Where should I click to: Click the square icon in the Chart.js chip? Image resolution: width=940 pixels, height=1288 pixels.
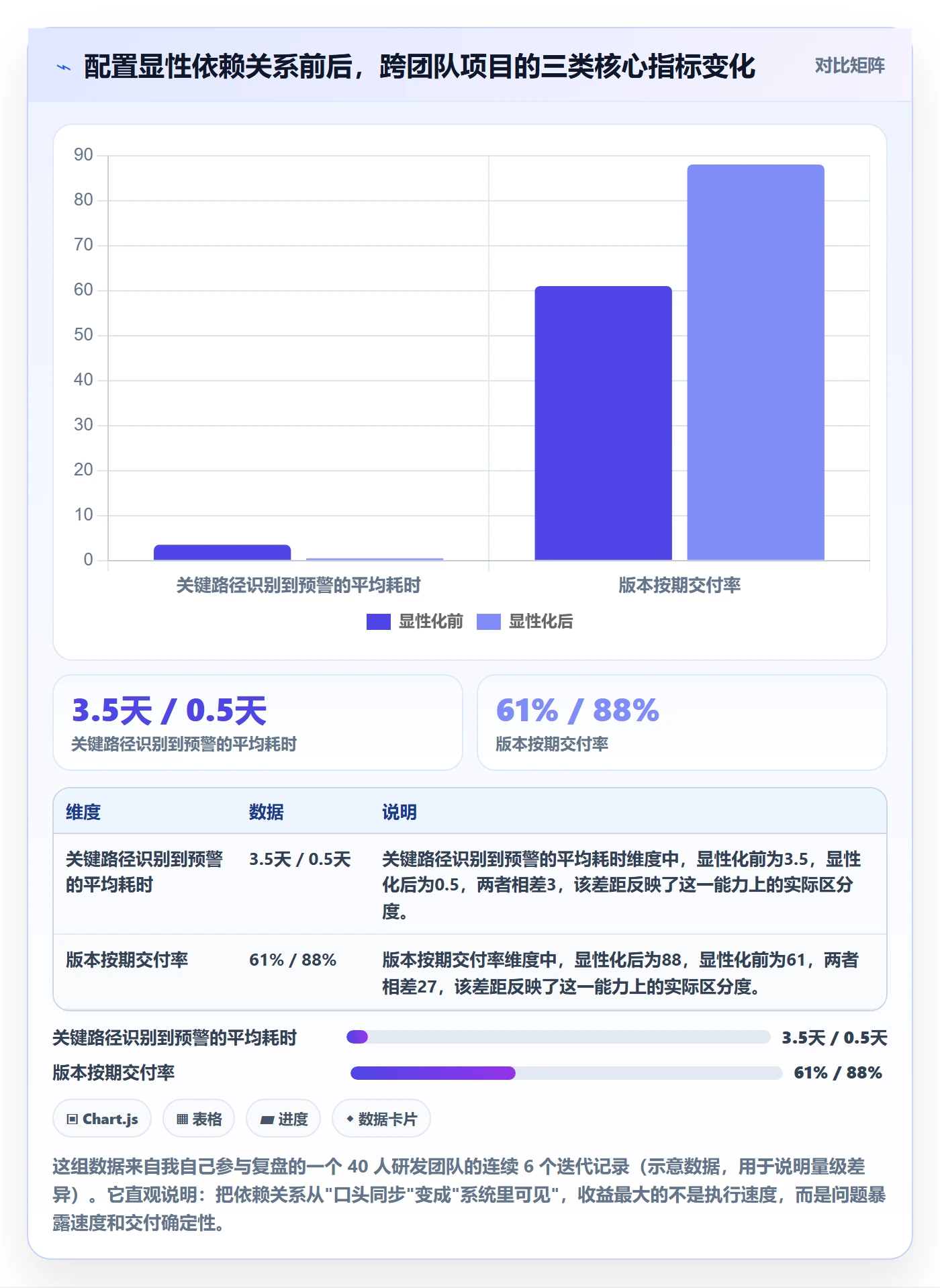point(73,1119)
